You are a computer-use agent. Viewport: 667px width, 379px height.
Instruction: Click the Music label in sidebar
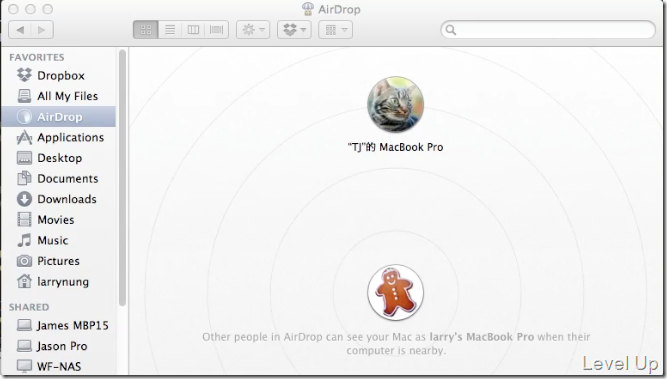point(53,240)
